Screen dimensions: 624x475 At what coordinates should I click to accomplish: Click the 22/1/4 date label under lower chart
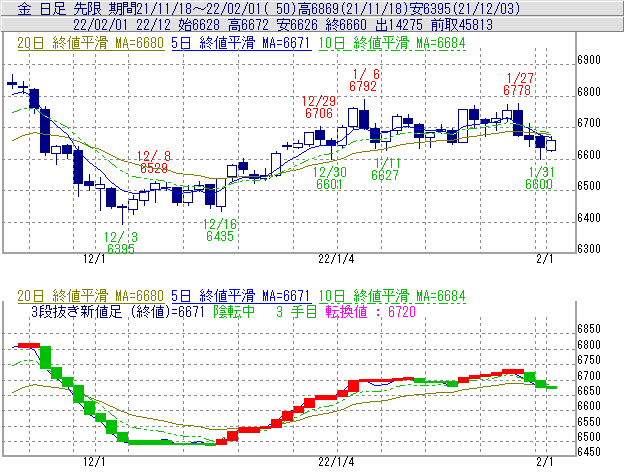coord(336,461)
